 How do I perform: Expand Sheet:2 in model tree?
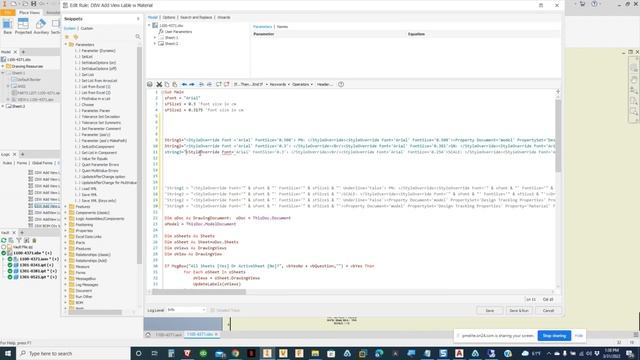point(155,43)
